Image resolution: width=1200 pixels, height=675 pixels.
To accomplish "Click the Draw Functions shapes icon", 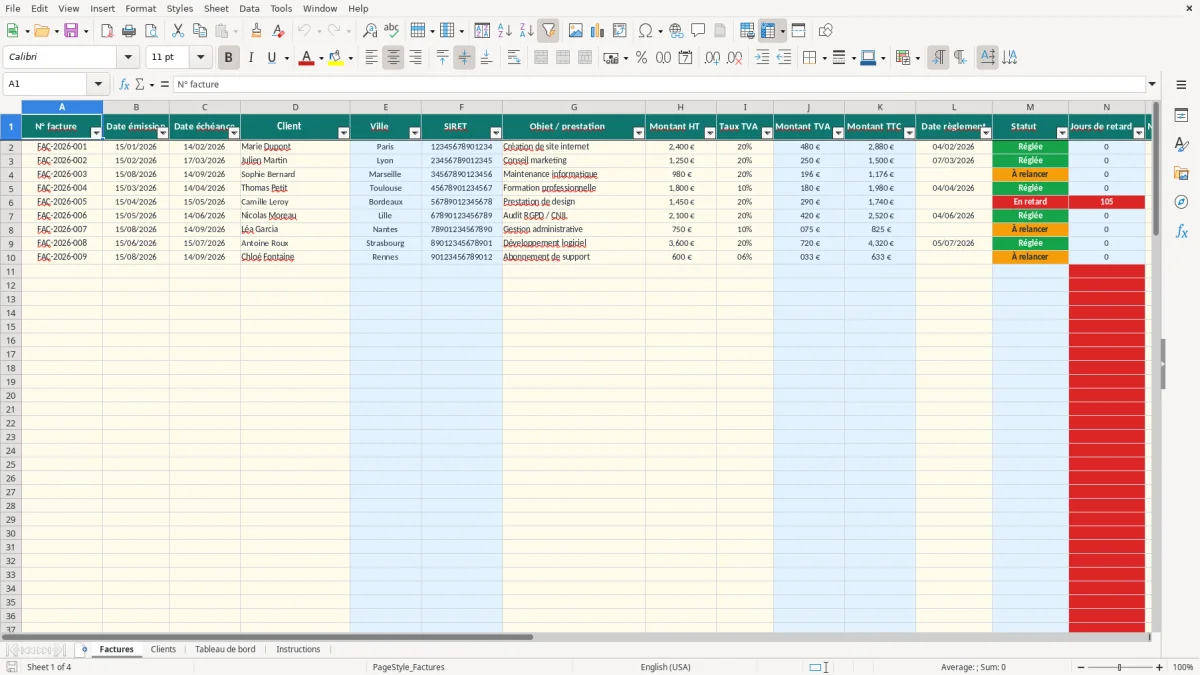I will (825, 31).
